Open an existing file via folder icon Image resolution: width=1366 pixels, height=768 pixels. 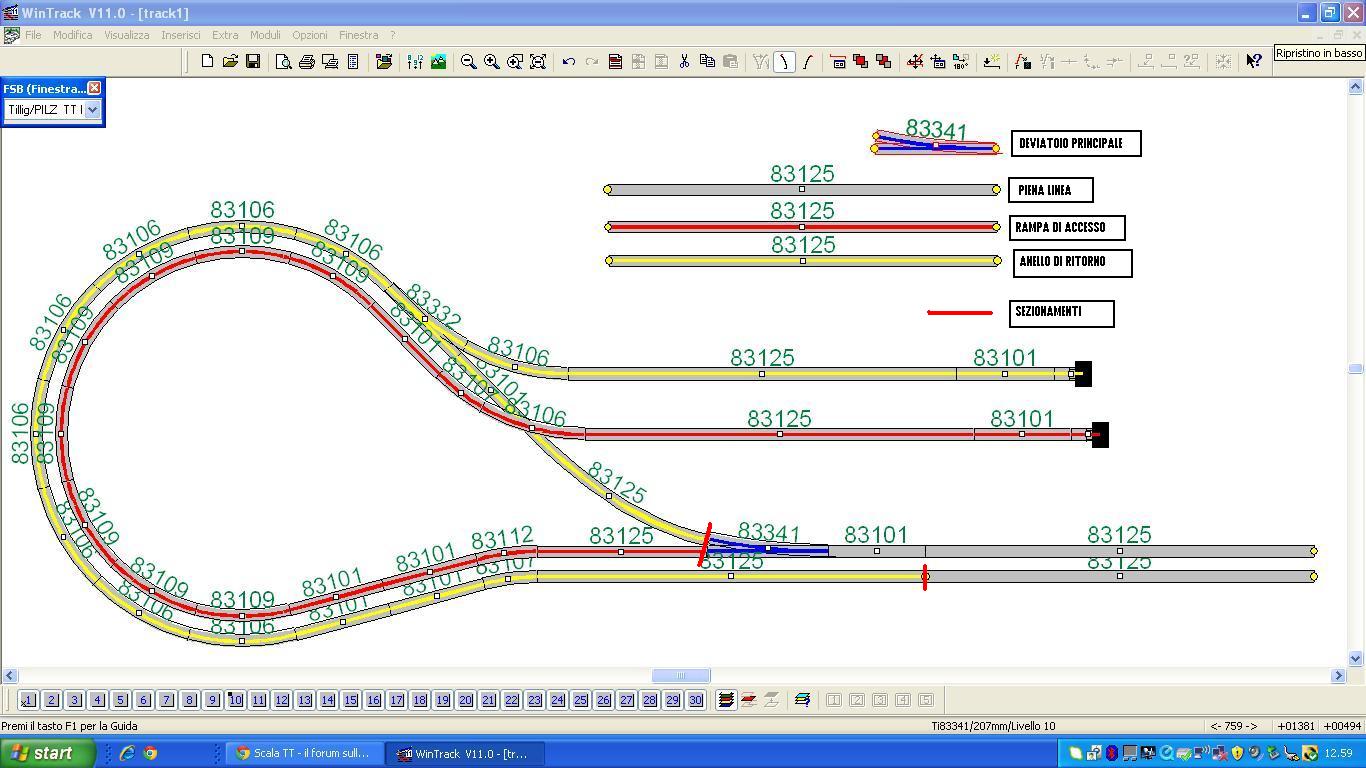pyautogui.click(x=230, y=61)
